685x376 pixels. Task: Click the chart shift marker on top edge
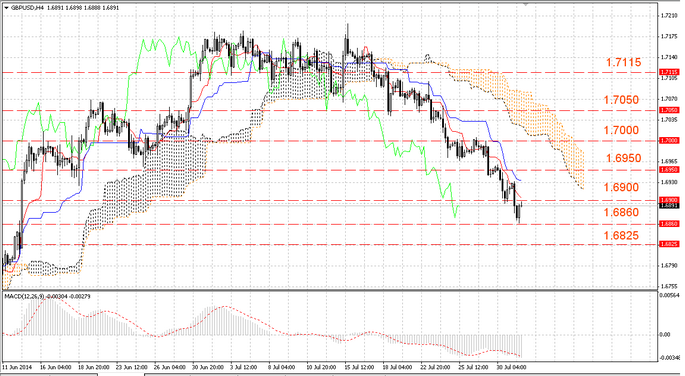[x=526, y=4]
